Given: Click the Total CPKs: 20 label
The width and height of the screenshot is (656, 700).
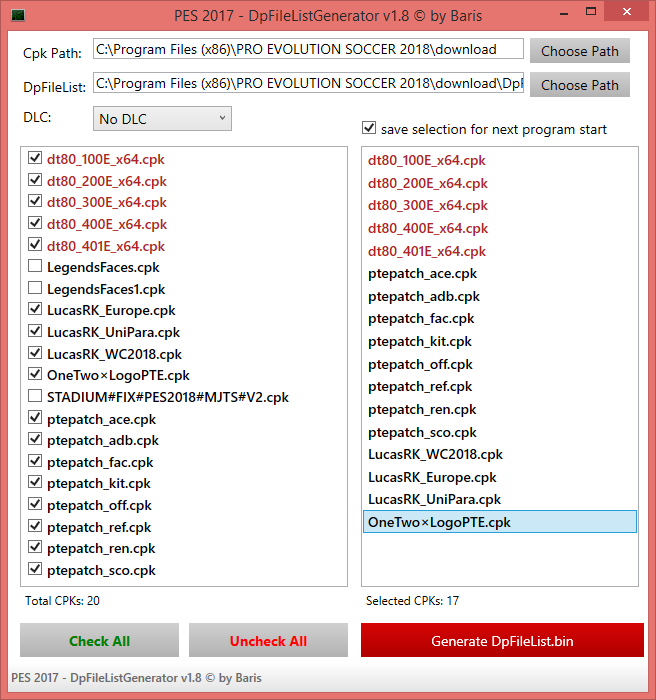Looking at the screenshot, I should (x=62, y=600).
